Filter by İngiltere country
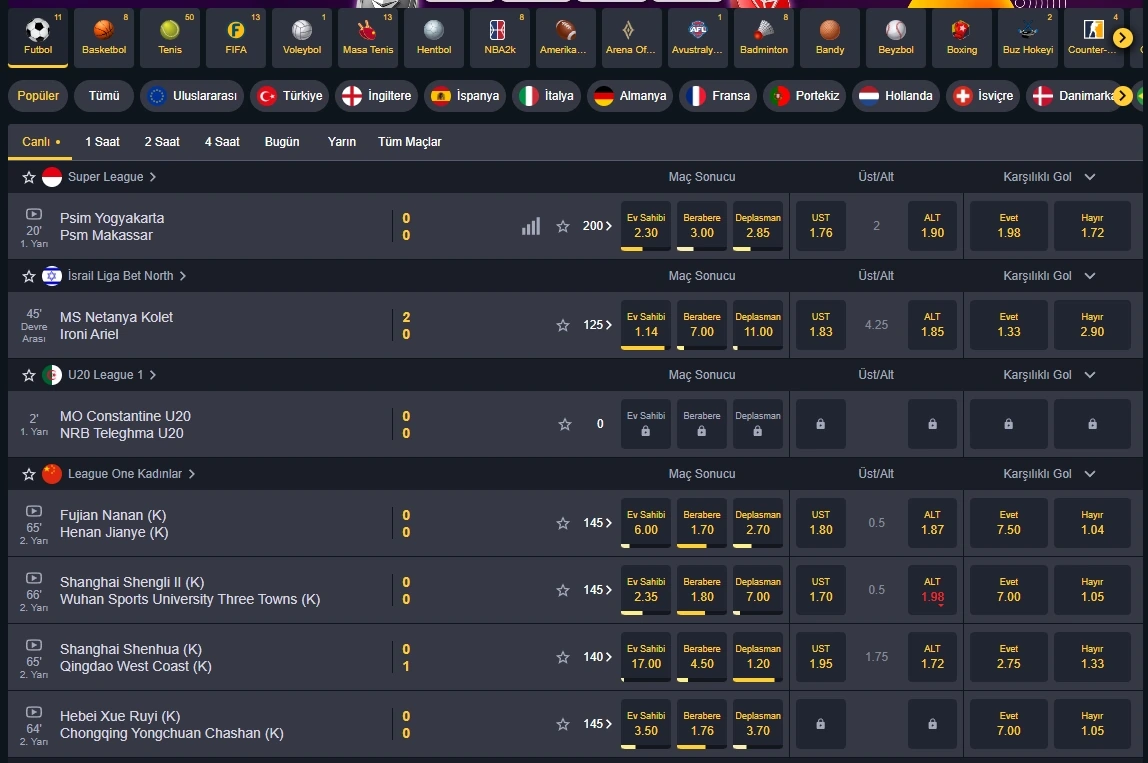Viewport: 1148px width, 763px height. click(x=376, y=96)
